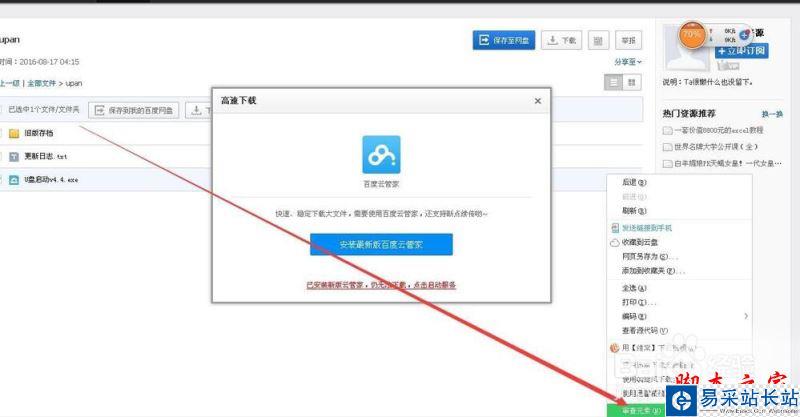The width and height of the screenshot is (800, 417).
Task: Select the U盘启动v4.4.exe file name
Action: [51, 180]
